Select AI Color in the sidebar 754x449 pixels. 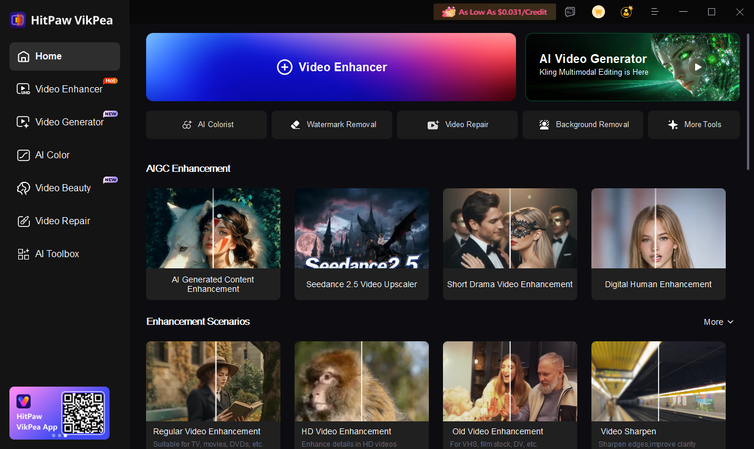point(64,155)
